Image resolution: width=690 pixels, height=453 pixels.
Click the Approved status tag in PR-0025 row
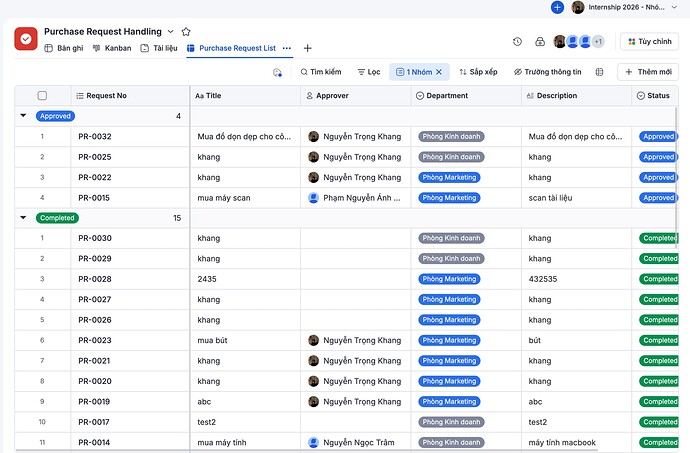click(658, 157)
